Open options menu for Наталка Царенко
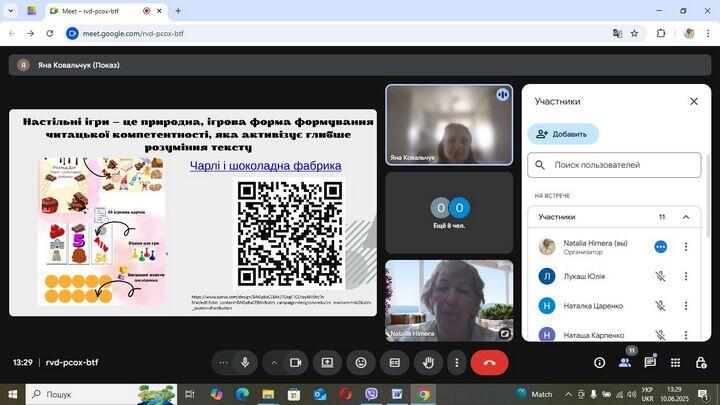720x405 pixels. click(686, 306)
